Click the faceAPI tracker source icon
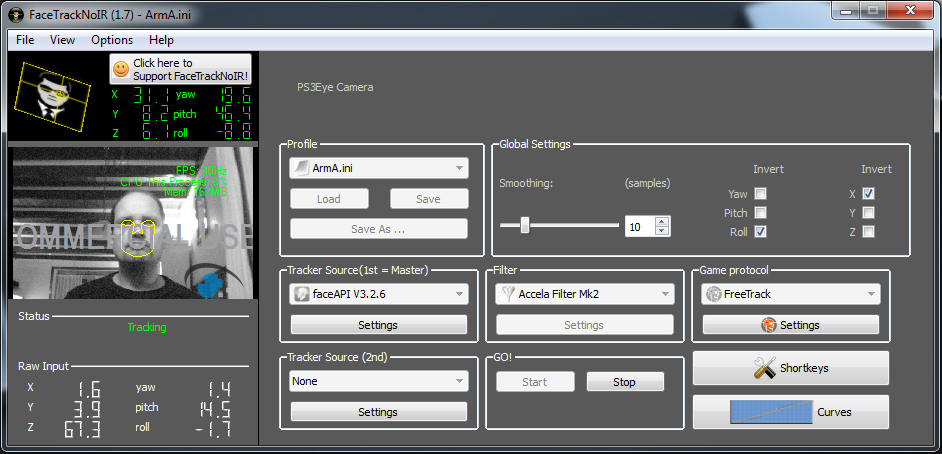942x454 pixels. 301,294
